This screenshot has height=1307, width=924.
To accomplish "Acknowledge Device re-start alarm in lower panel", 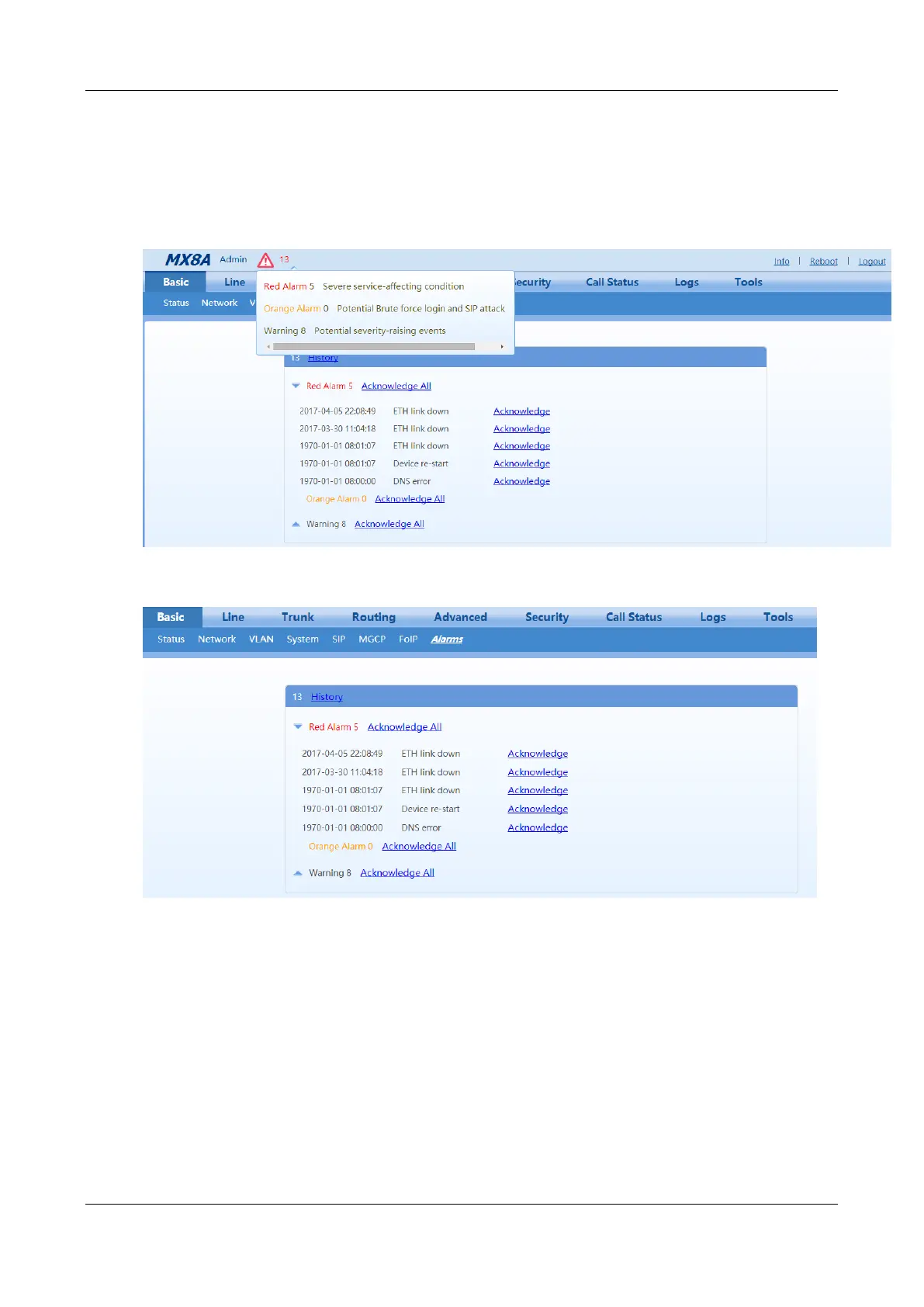I will click(x=538, y=809).
